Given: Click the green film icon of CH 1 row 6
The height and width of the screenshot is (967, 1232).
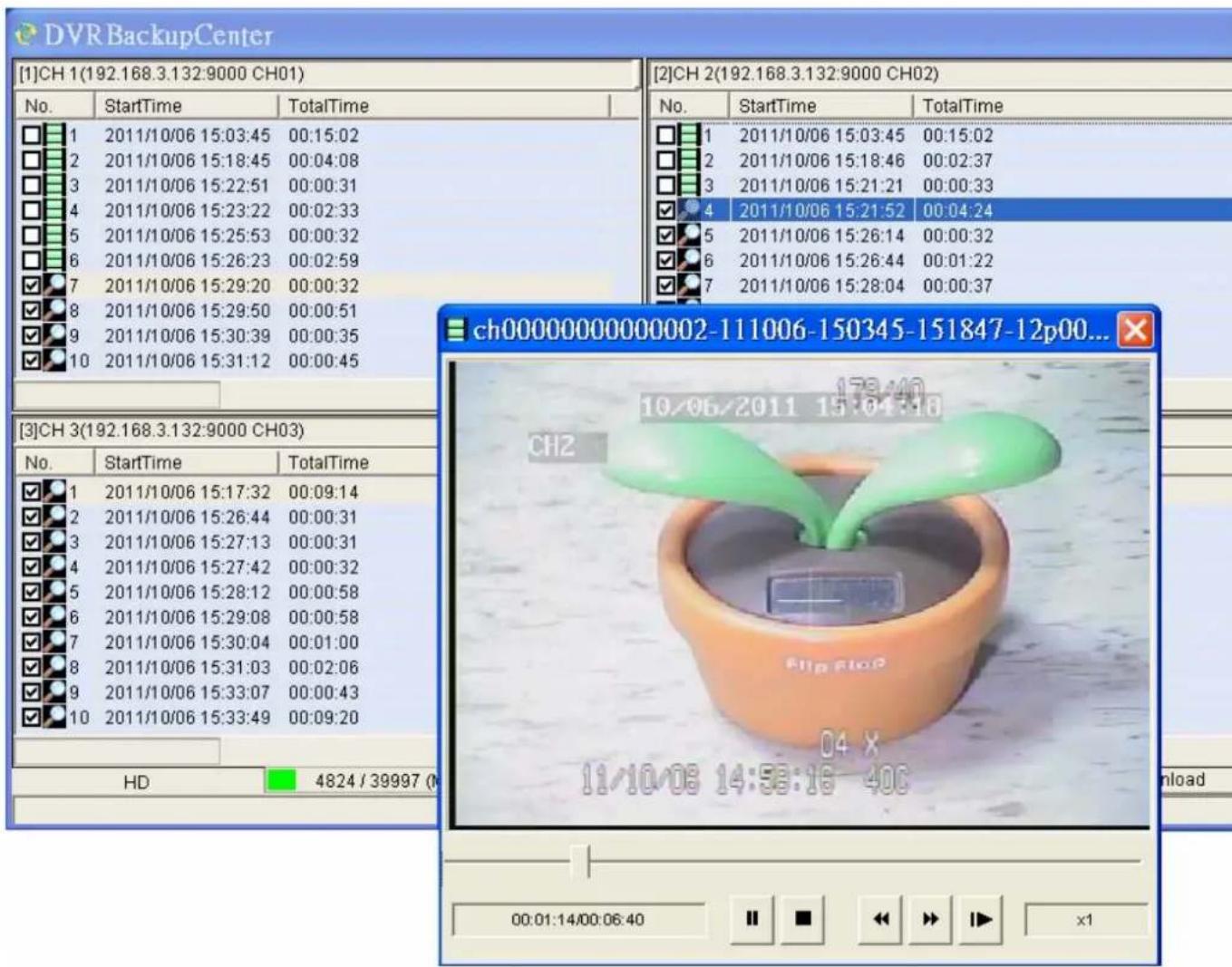Looking at the screenshot, I should (x=54, y=260).
